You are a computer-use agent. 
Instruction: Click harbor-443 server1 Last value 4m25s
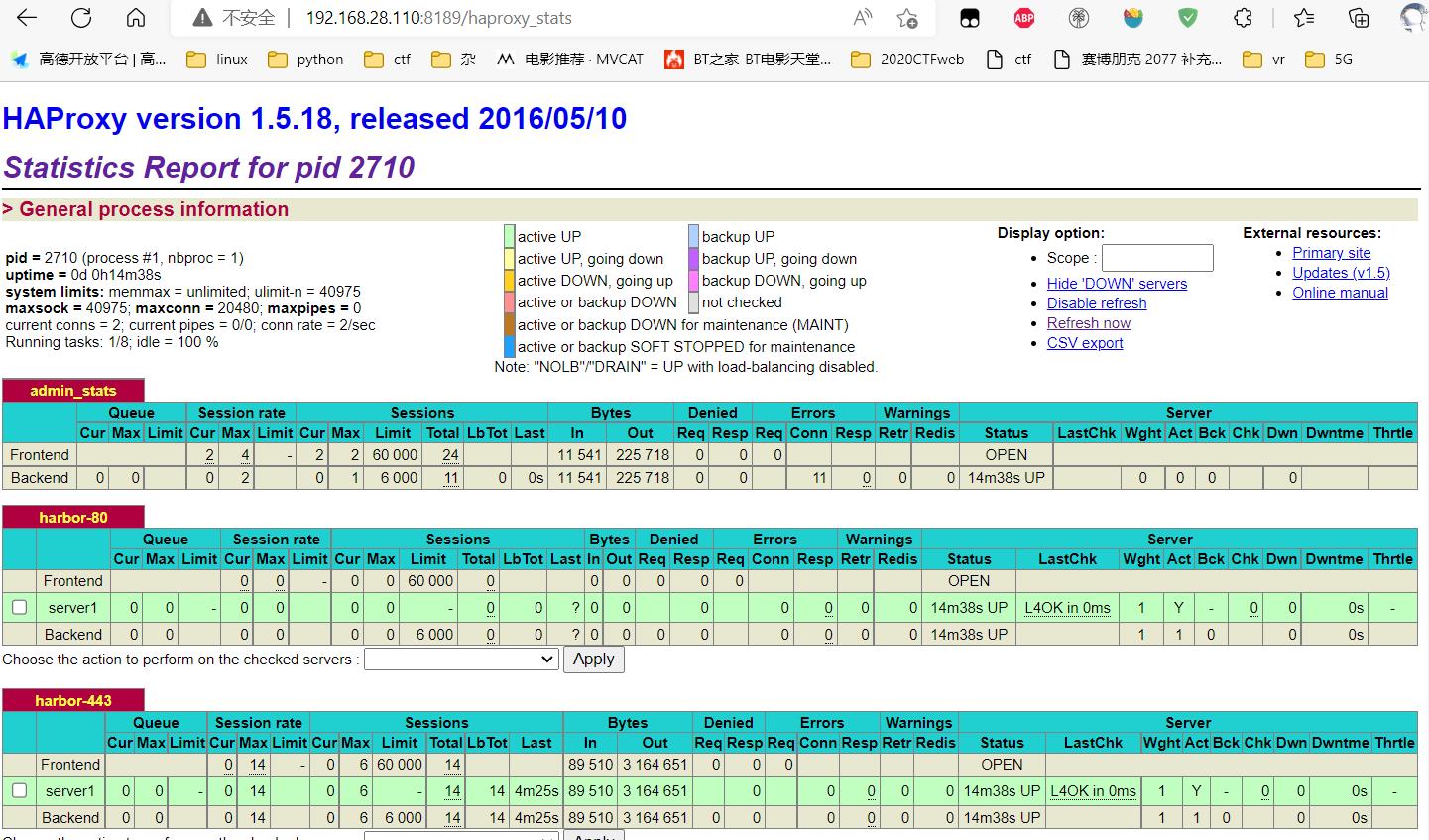536,791
